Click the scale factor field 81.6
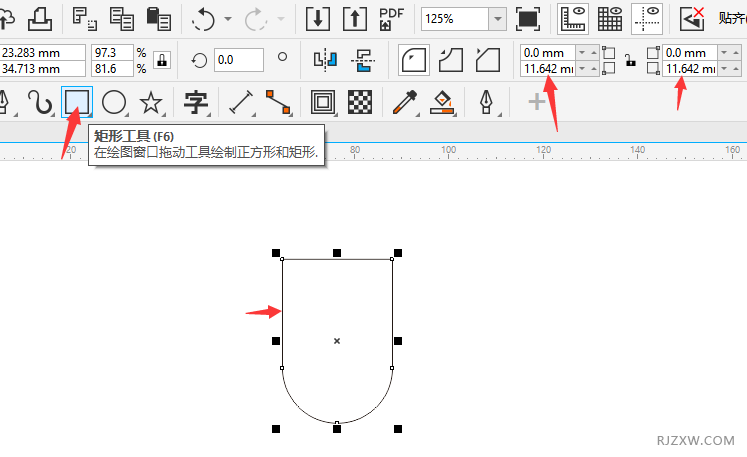Viewport: 747px width, 457px height. (112, 69)
